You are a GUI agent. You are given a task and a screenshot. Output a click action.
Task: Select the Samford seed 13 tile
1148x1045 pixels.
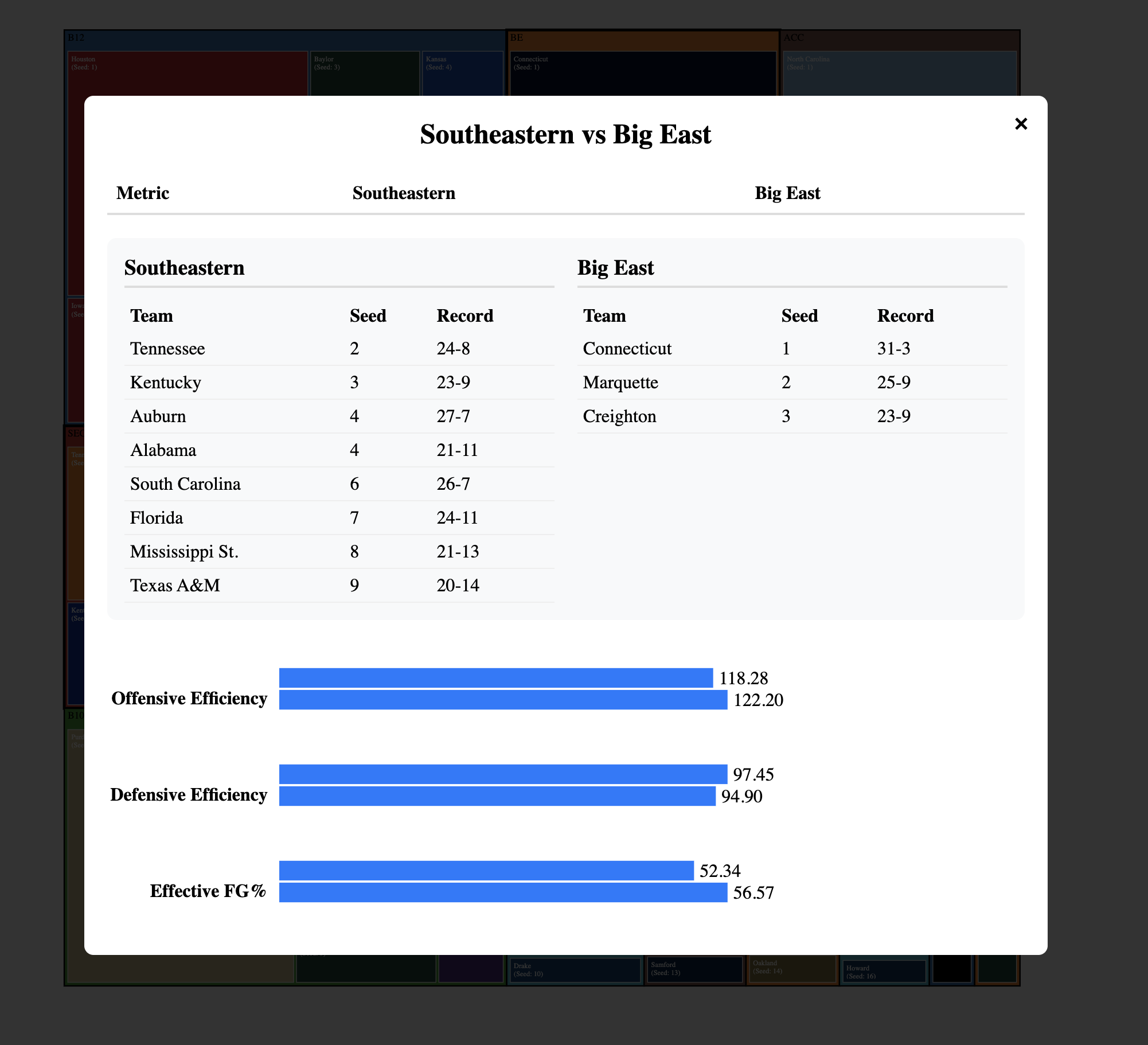point(694,969)
